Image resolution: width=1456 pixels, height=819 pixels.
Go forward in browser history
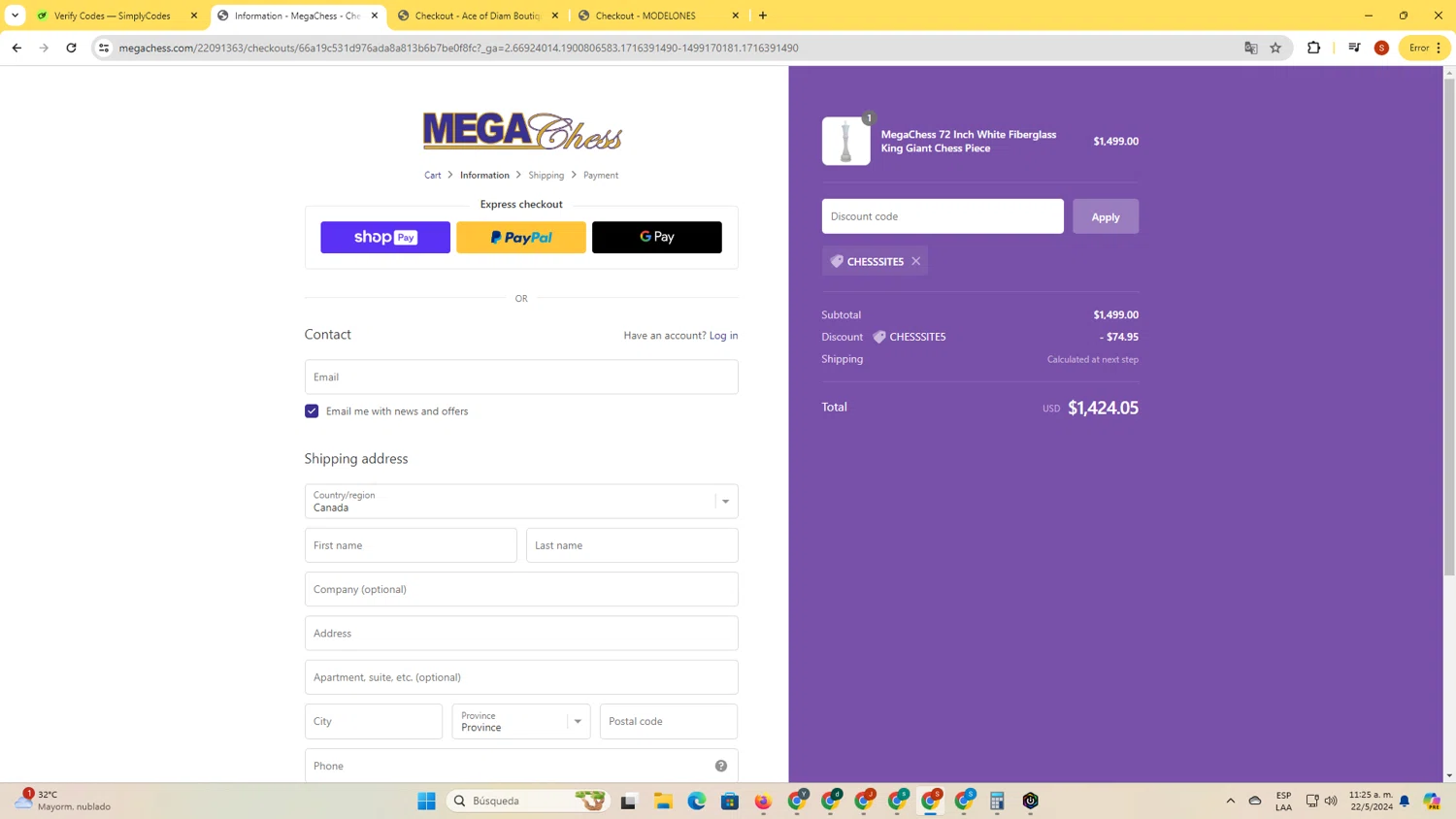point(44,48)
